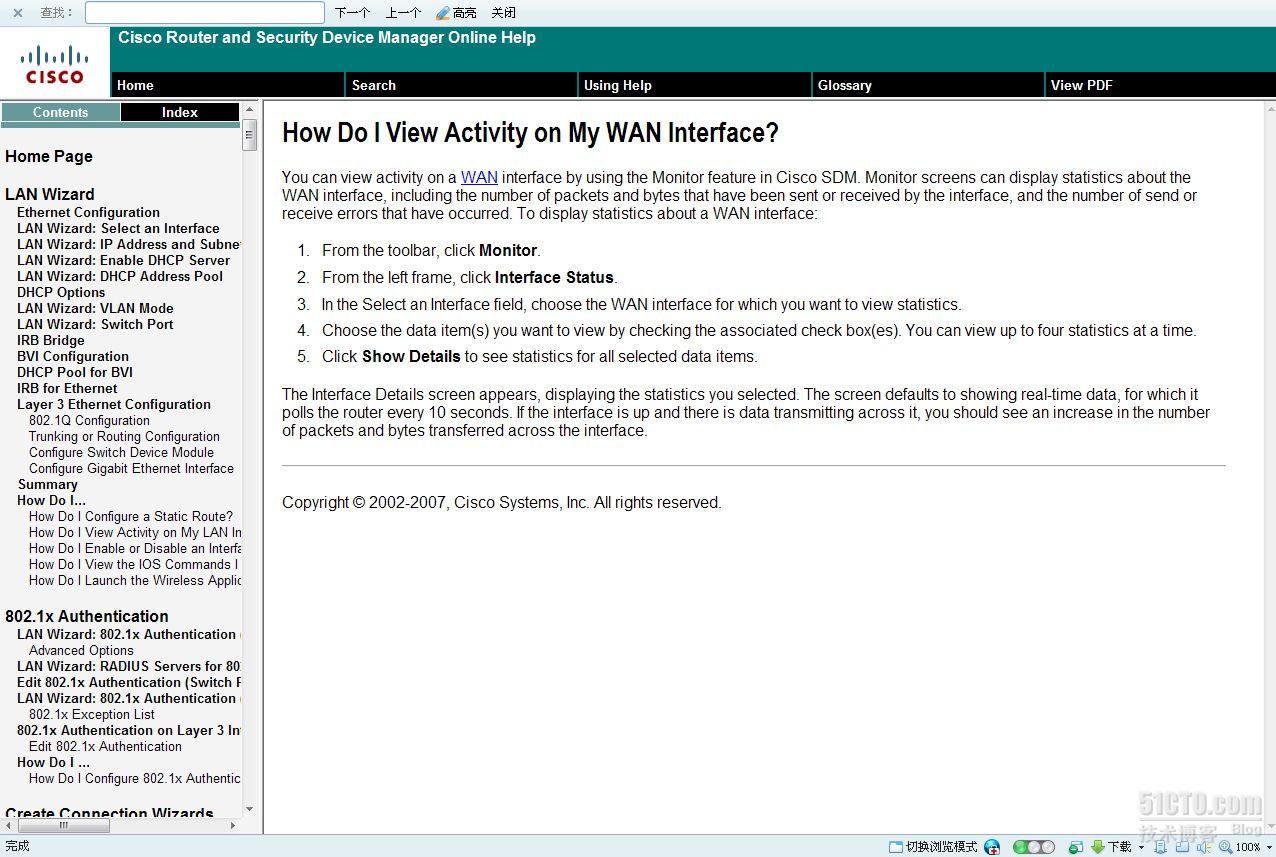This screenshot has width=1276, height=857.
Task: Switch to the Index tab
Action: point(180,112)
